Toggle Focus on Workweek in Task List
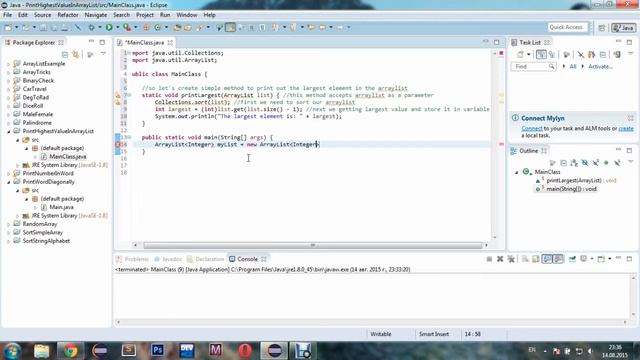The width and height of the screenshot is (640, 360). (x=566, y=54)
